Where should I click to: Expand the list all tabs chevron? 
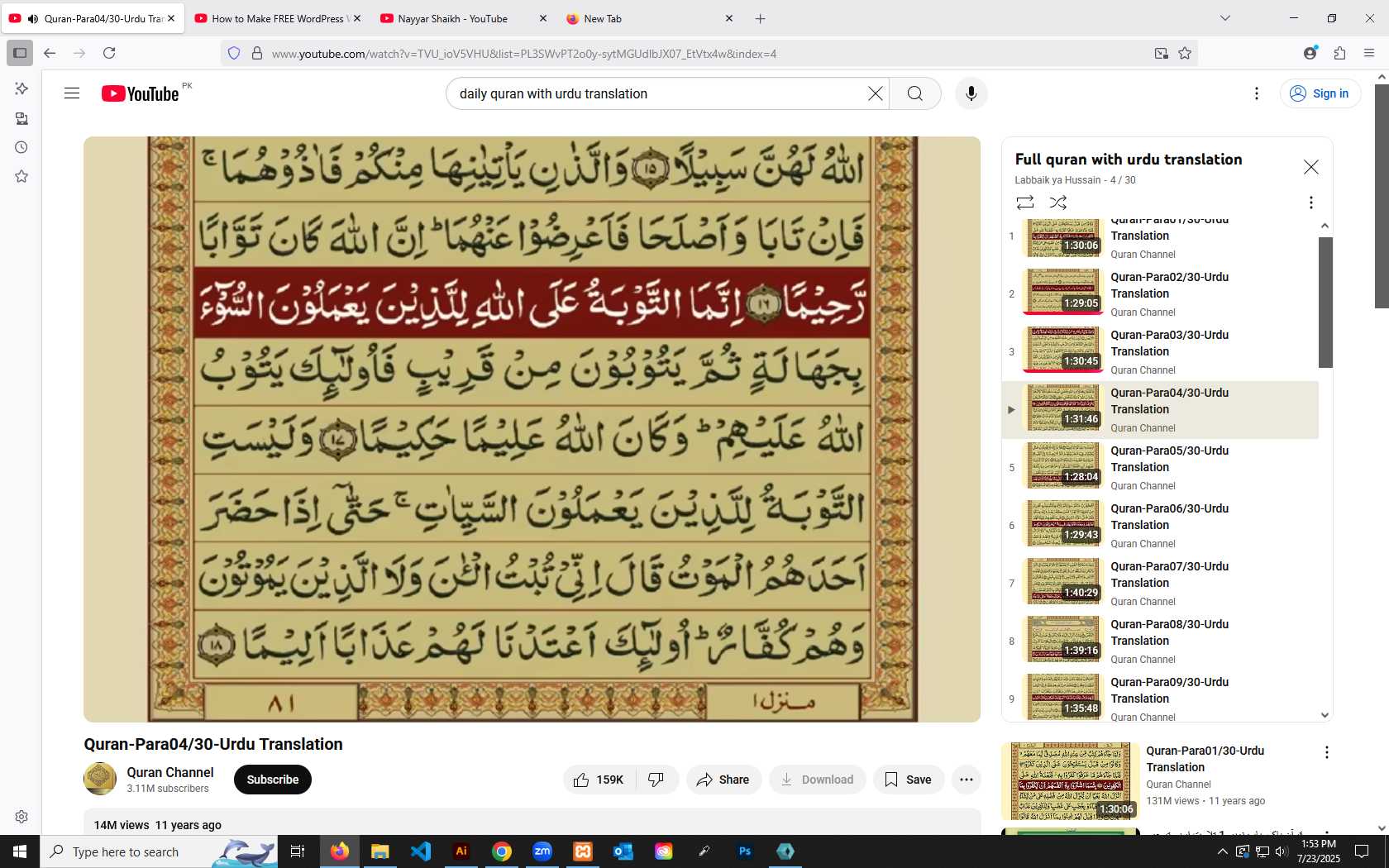coord(1224,18)
